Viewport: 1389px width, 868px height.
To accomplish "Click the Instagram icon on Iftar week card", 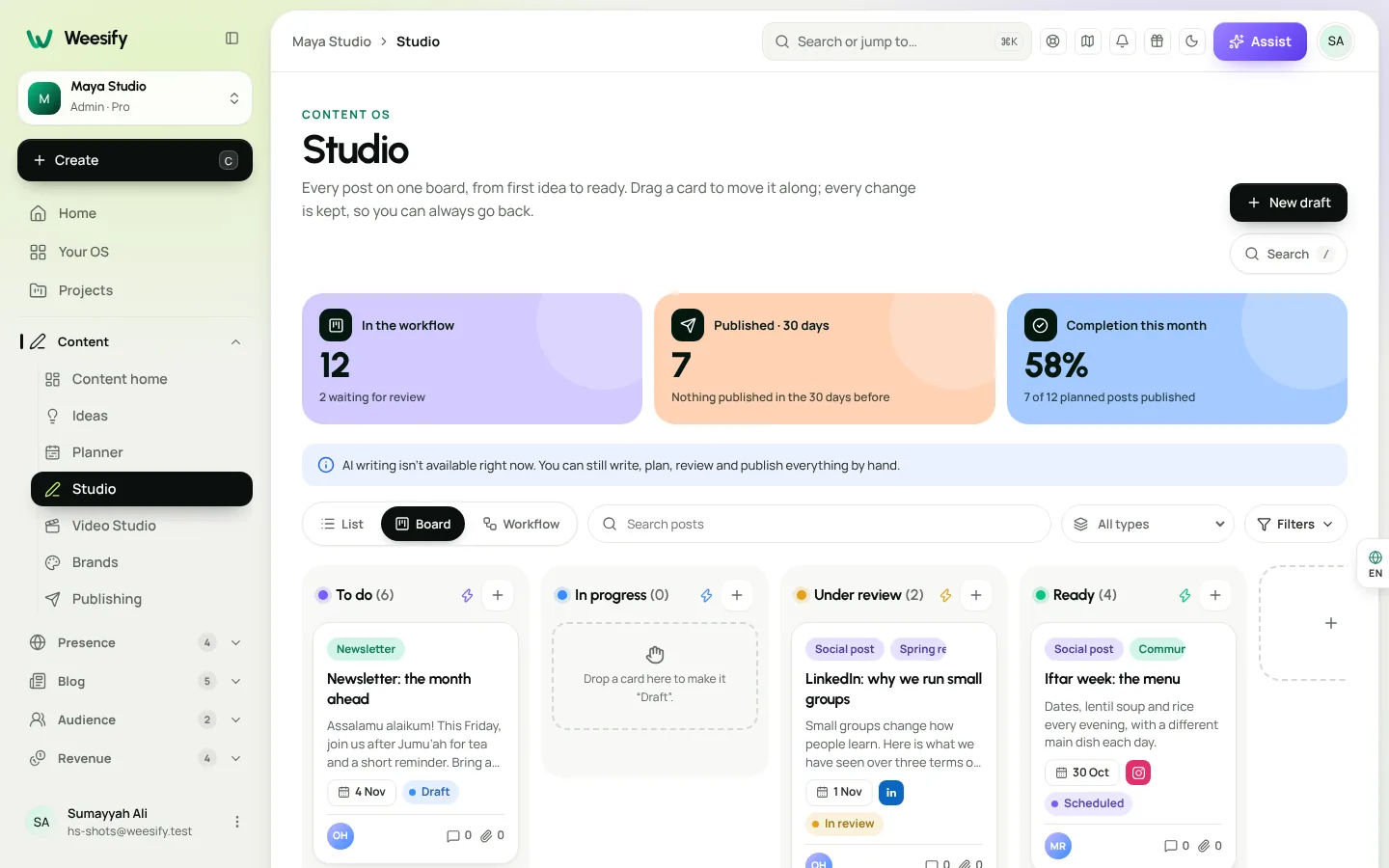I will [1138, 773].
